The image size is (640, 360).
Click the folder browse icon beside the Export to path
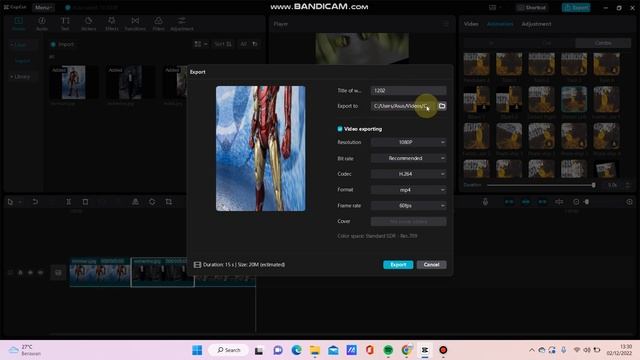click(x=442, y=106)
